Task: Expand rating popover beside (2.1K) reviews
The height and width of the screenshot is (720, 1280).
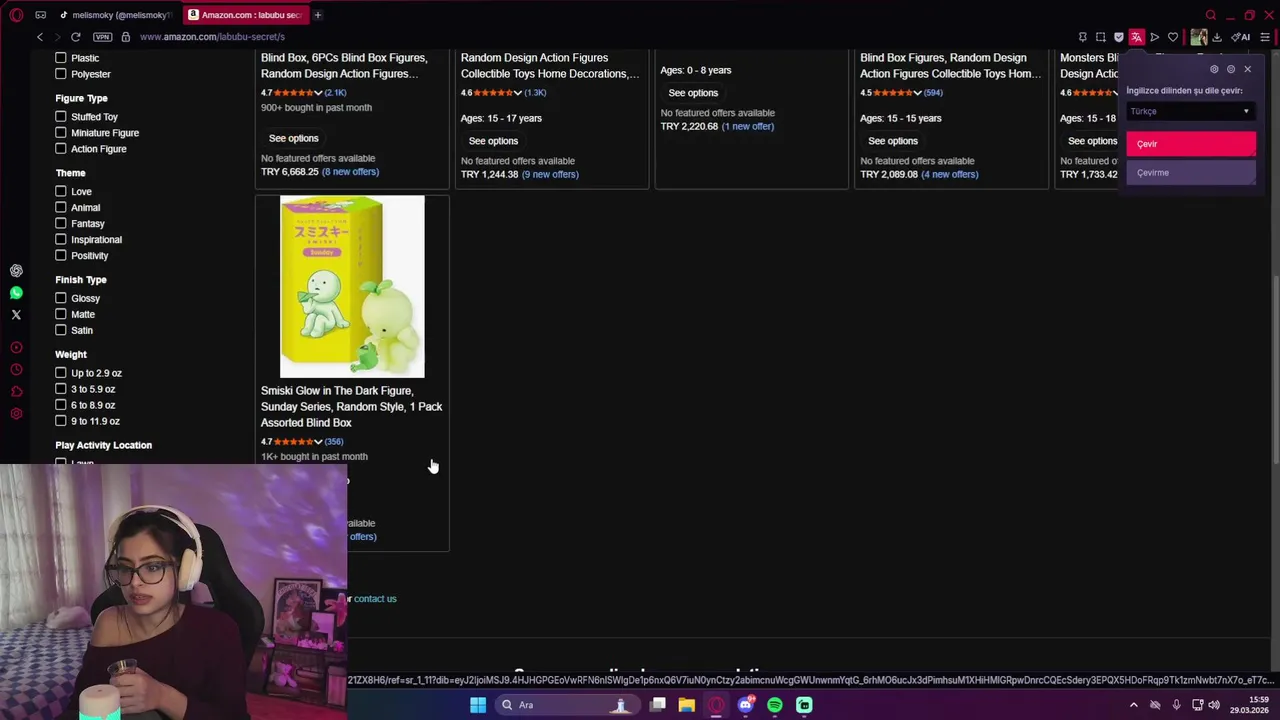Action: pyautogui.click(x=318, y=92)
